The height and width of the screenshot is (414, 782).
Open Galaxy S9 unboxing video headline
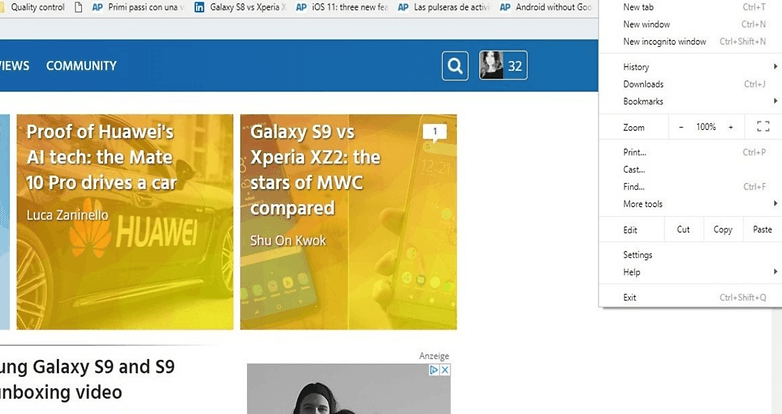(87, 379)
